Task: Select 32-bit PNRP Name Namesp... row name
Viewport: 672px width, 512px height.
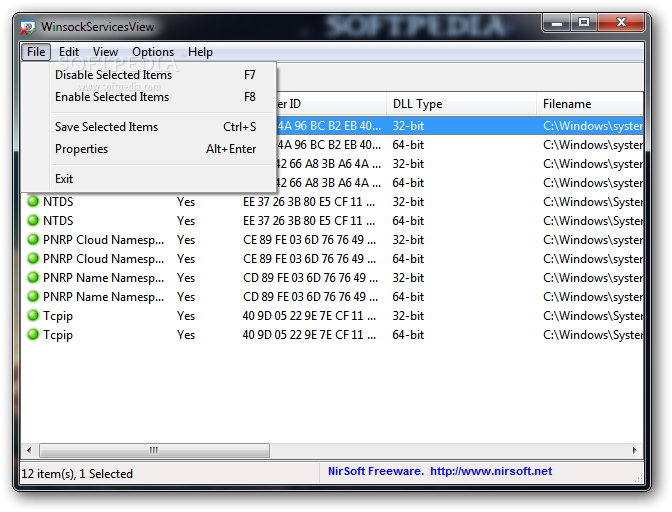Action: click(103, 277)
